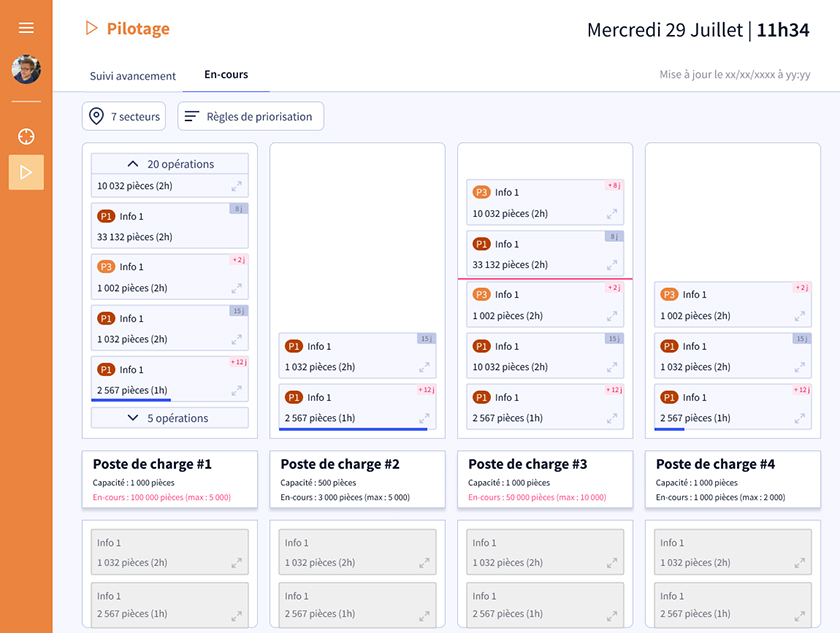Click the Poste de charge #1 header

click(x=152, y=464)
